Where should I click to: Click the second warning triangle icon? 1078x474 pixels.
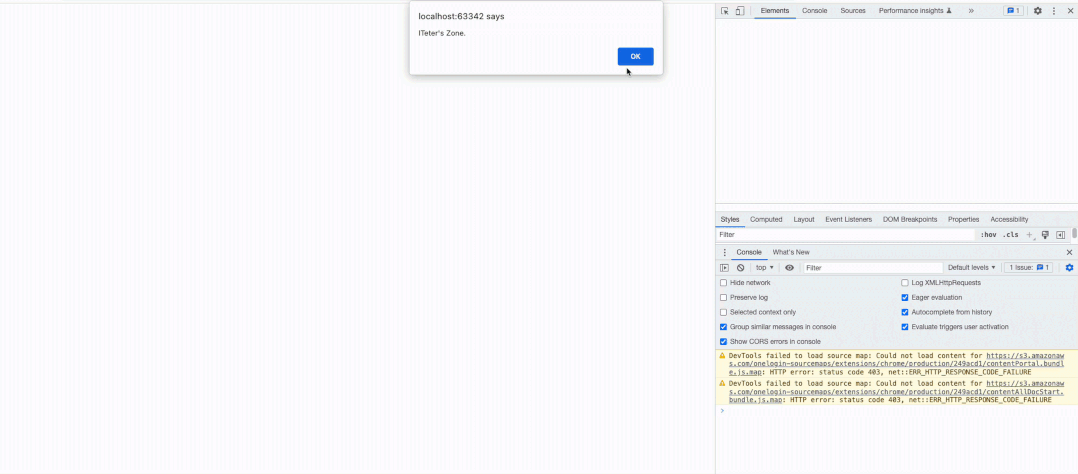click(x=722, y=383)
